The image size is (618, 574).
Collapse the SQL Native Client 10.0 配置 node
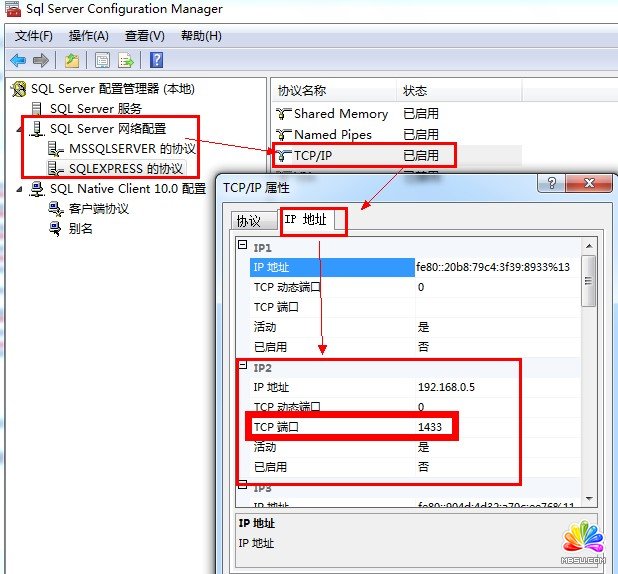(x=20, y=189)
